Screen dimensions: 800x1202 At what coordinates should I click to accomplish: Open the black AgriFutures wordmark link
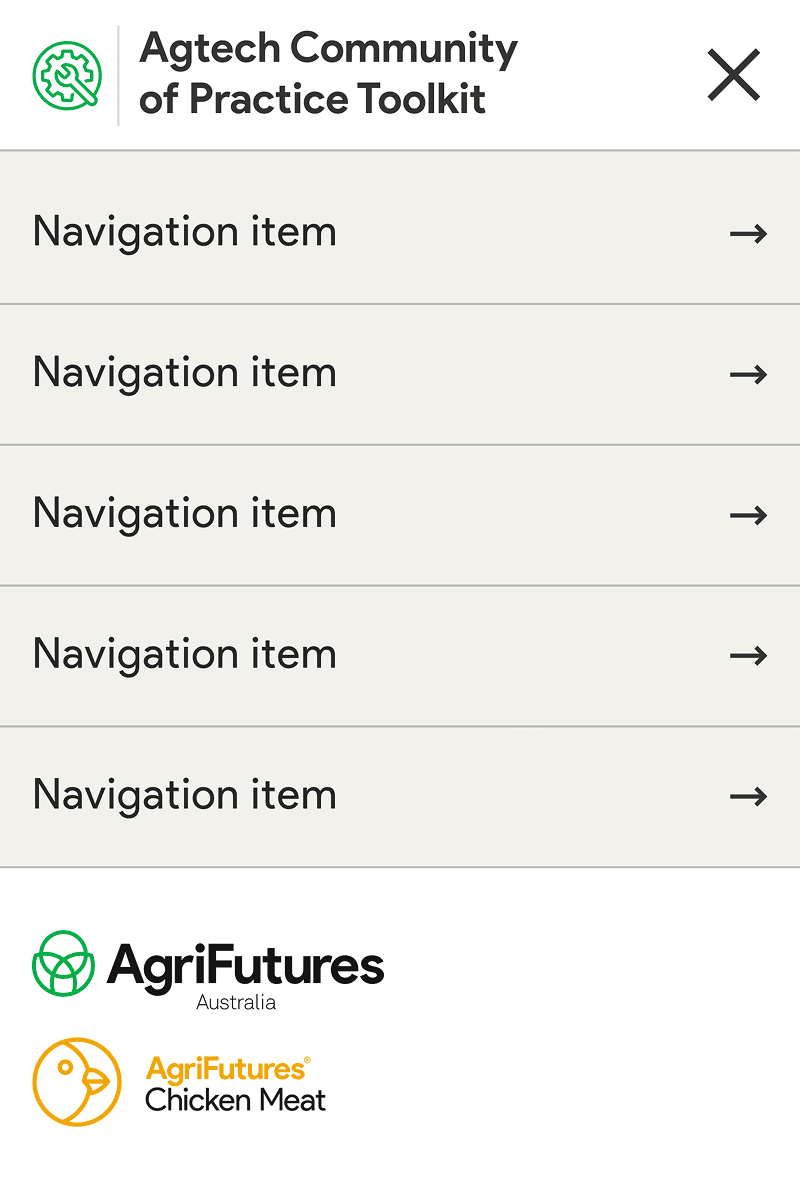pos(245,964)
